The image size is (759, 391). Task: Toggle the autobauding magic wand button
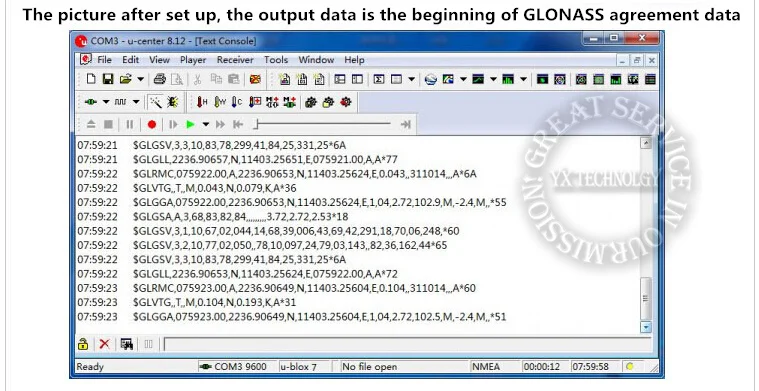(x=155, y=102)
